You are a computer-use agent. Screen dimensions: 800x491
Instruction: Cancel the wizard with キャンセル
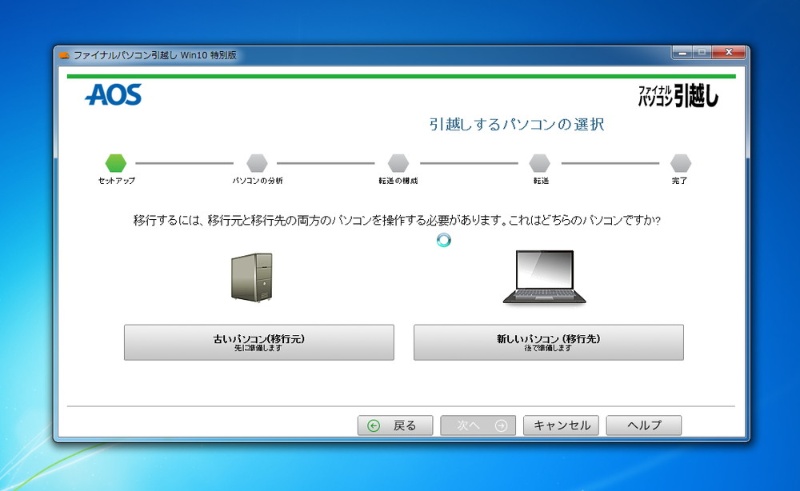561,425
